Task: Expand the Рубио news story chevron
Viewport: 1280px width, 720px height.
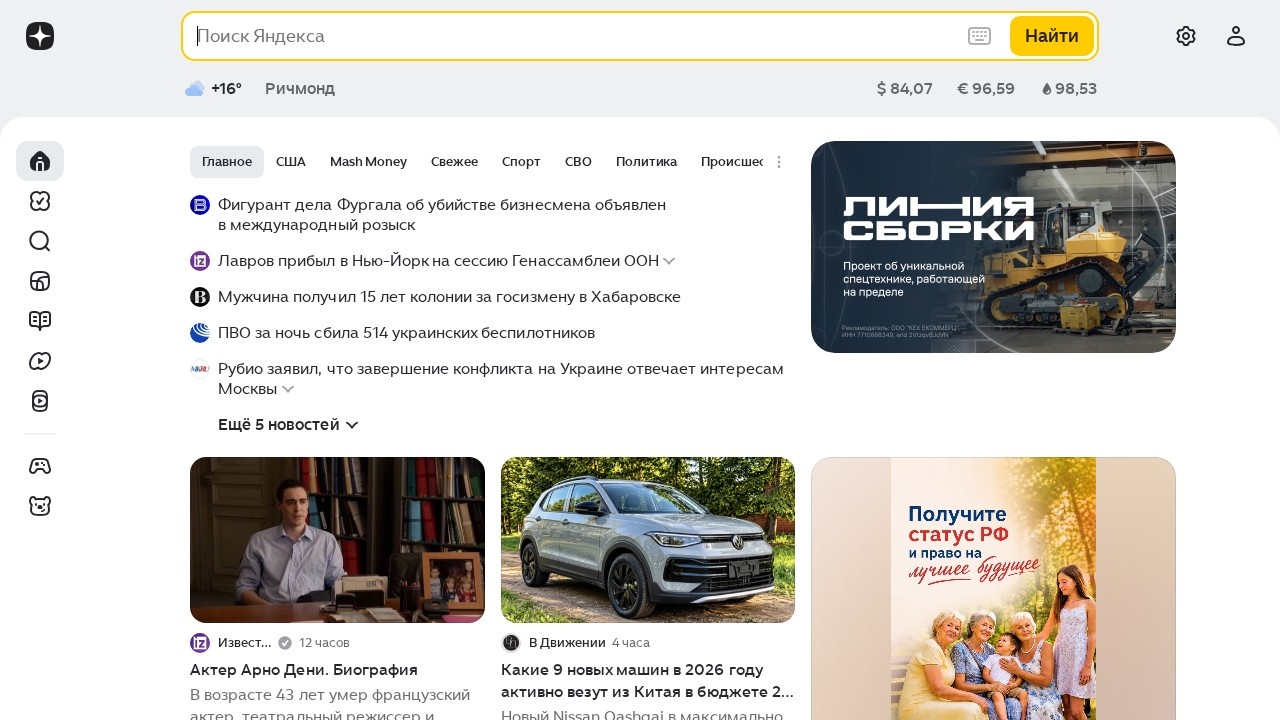Action: pos(288,389)
